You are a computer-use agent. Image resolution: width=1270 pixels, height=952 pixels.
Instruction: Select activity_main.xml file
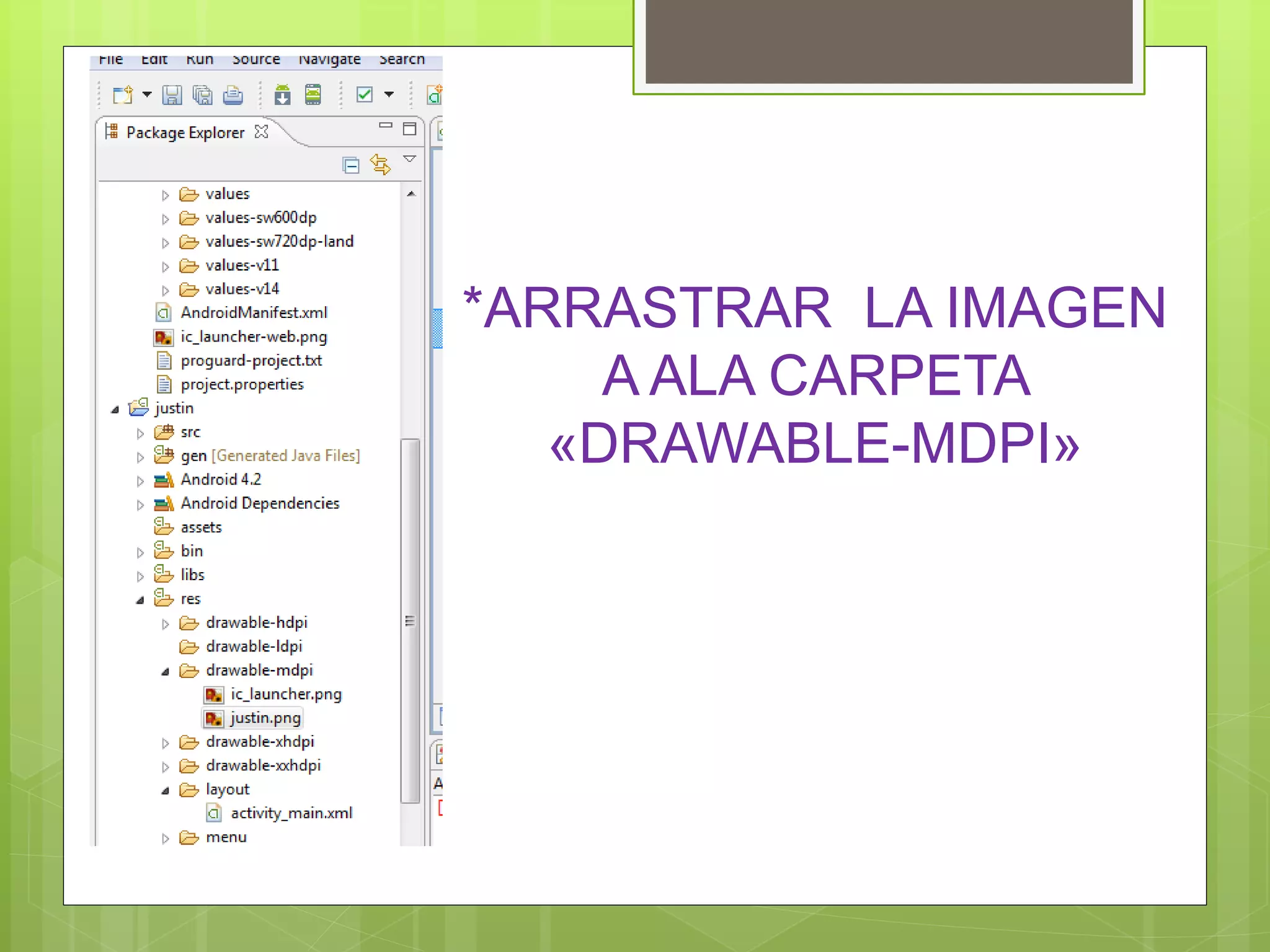click(291, 813)
